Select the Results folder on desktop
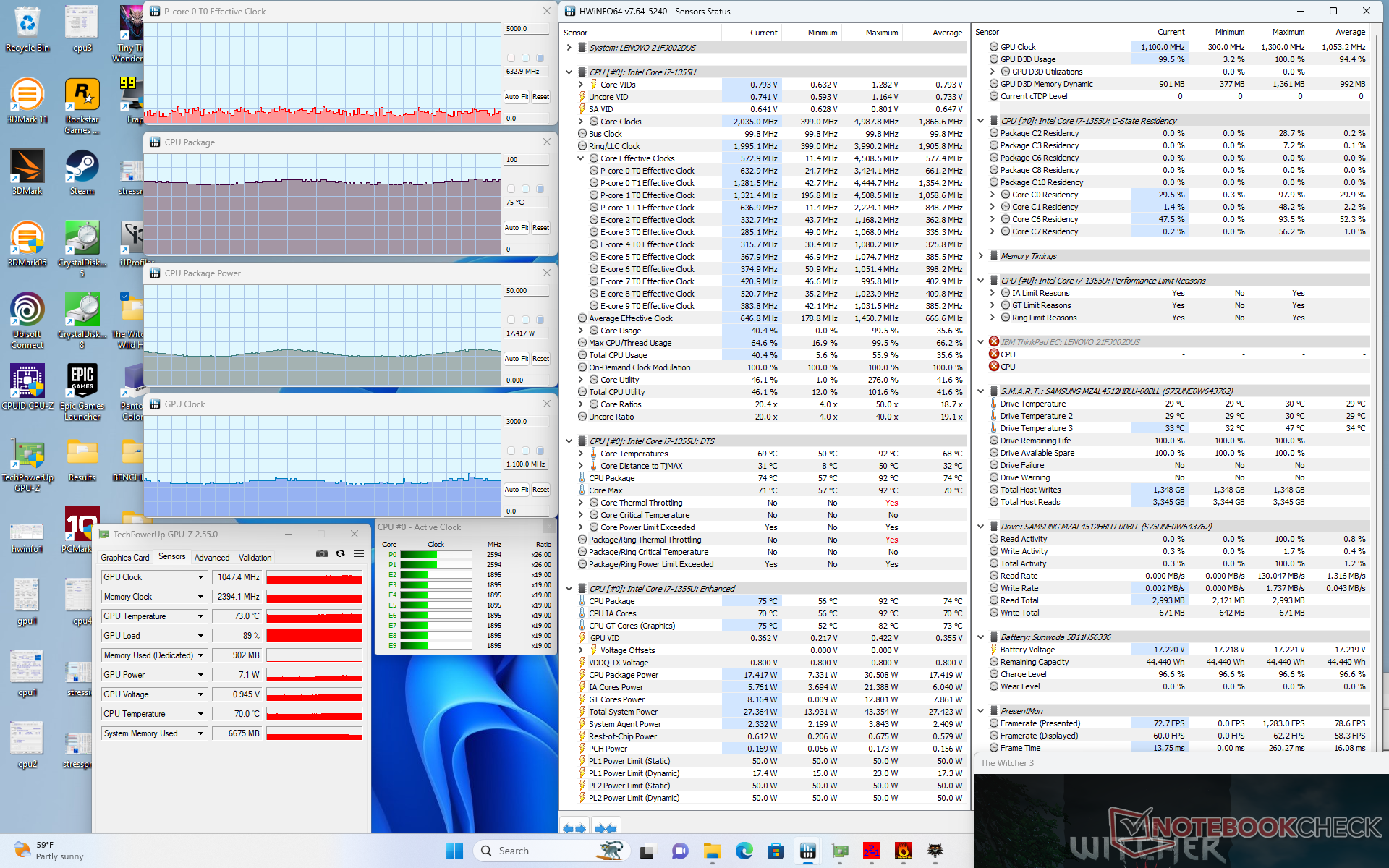 tap(82, 459)
